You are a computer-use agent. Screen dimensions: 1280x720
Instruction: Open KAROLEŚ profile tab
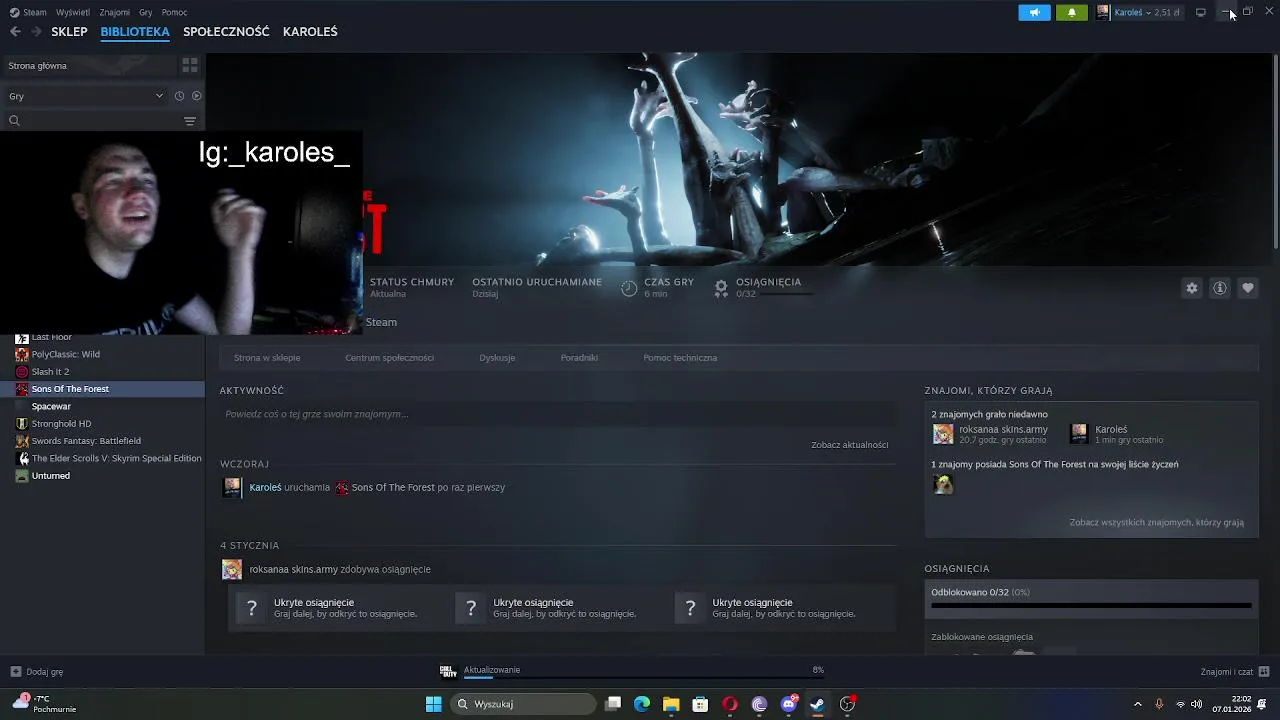click(x=310, y=32)
